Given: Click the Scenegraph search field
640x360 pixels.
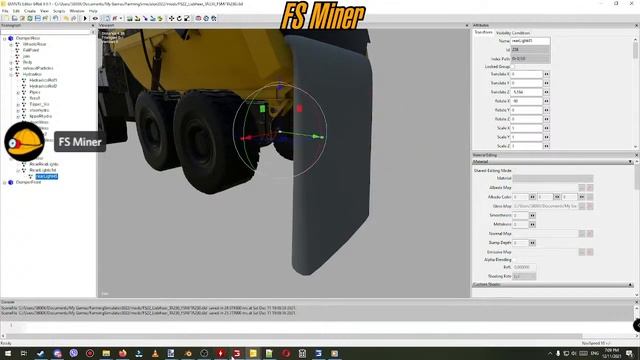Looking at the screenshot, I should 45,32.
